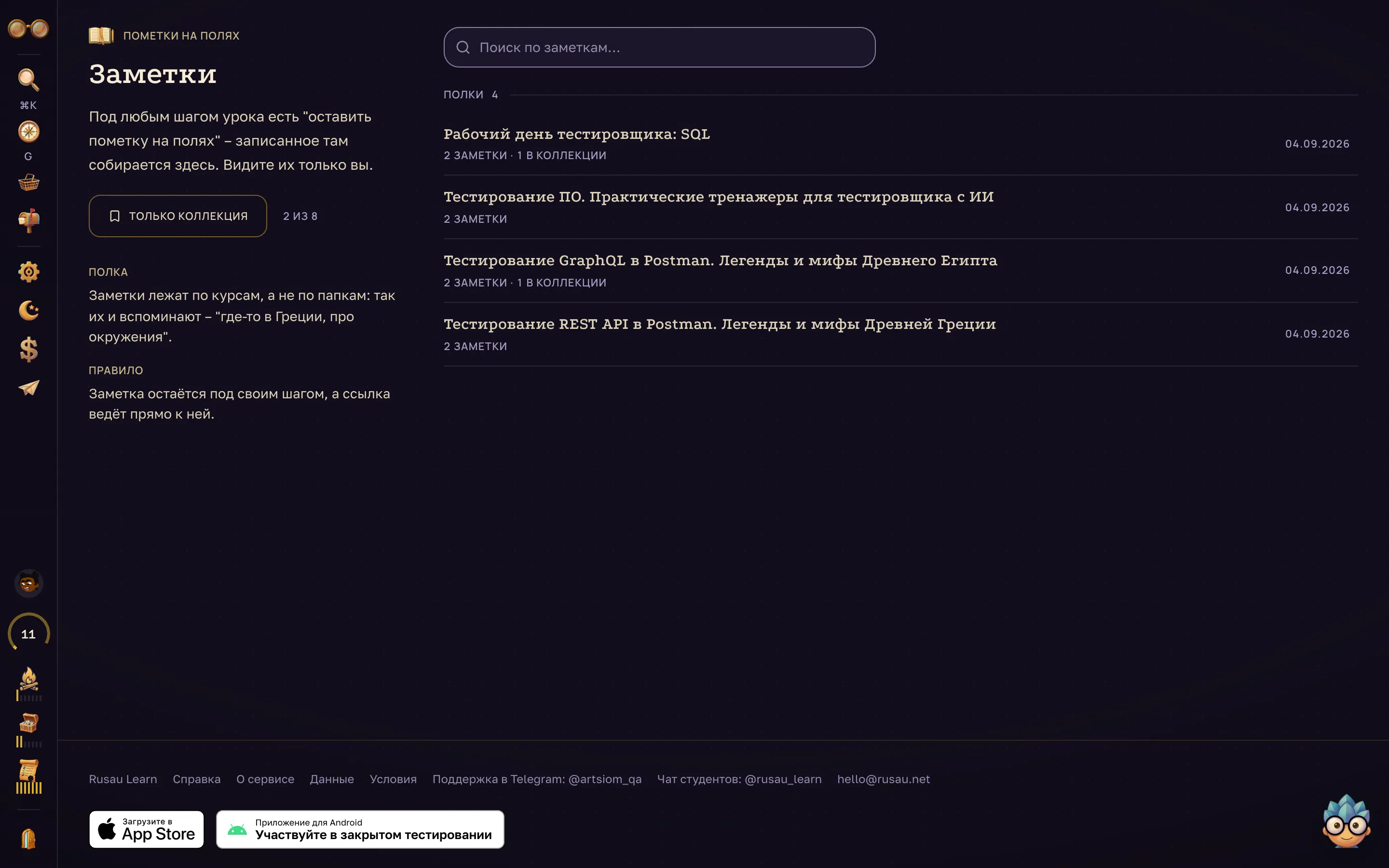Open the mailbox icon in sidebar
Viewport: 1389px width, 868px height.
(28, 220)
